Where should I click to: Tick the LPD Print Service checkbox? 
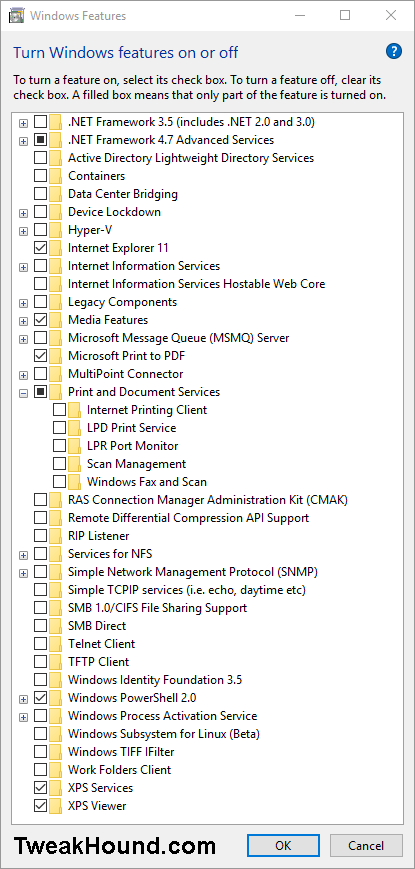pos(59,428)
